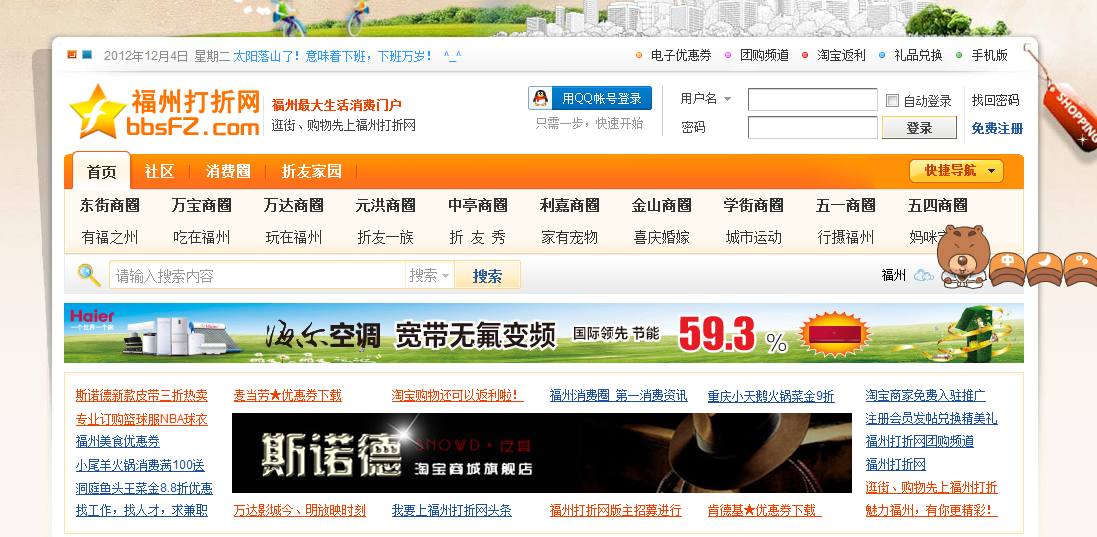
Task: Open the 有福之州 section
Action: coord(110,238)
